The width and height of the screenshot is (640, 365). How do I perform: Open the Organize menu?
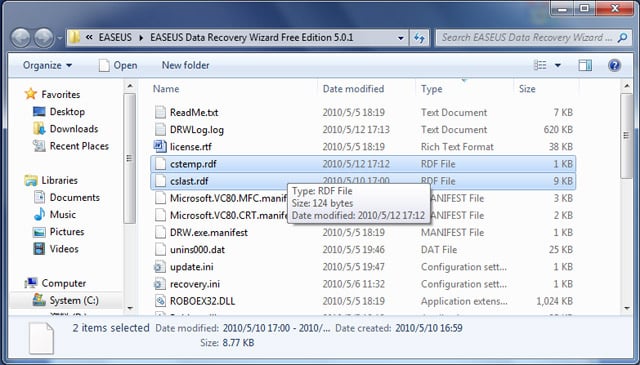coord(47,65)
